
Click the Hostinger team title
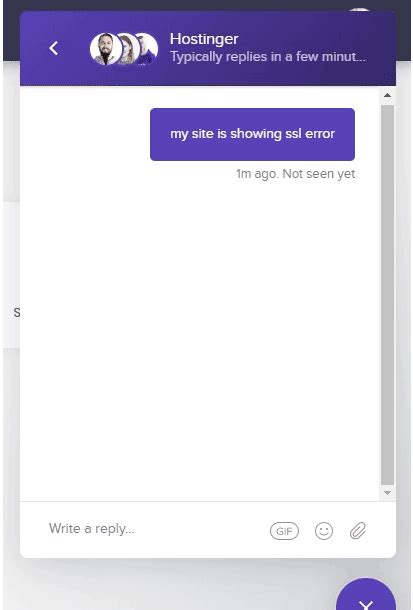click(204, 39)
